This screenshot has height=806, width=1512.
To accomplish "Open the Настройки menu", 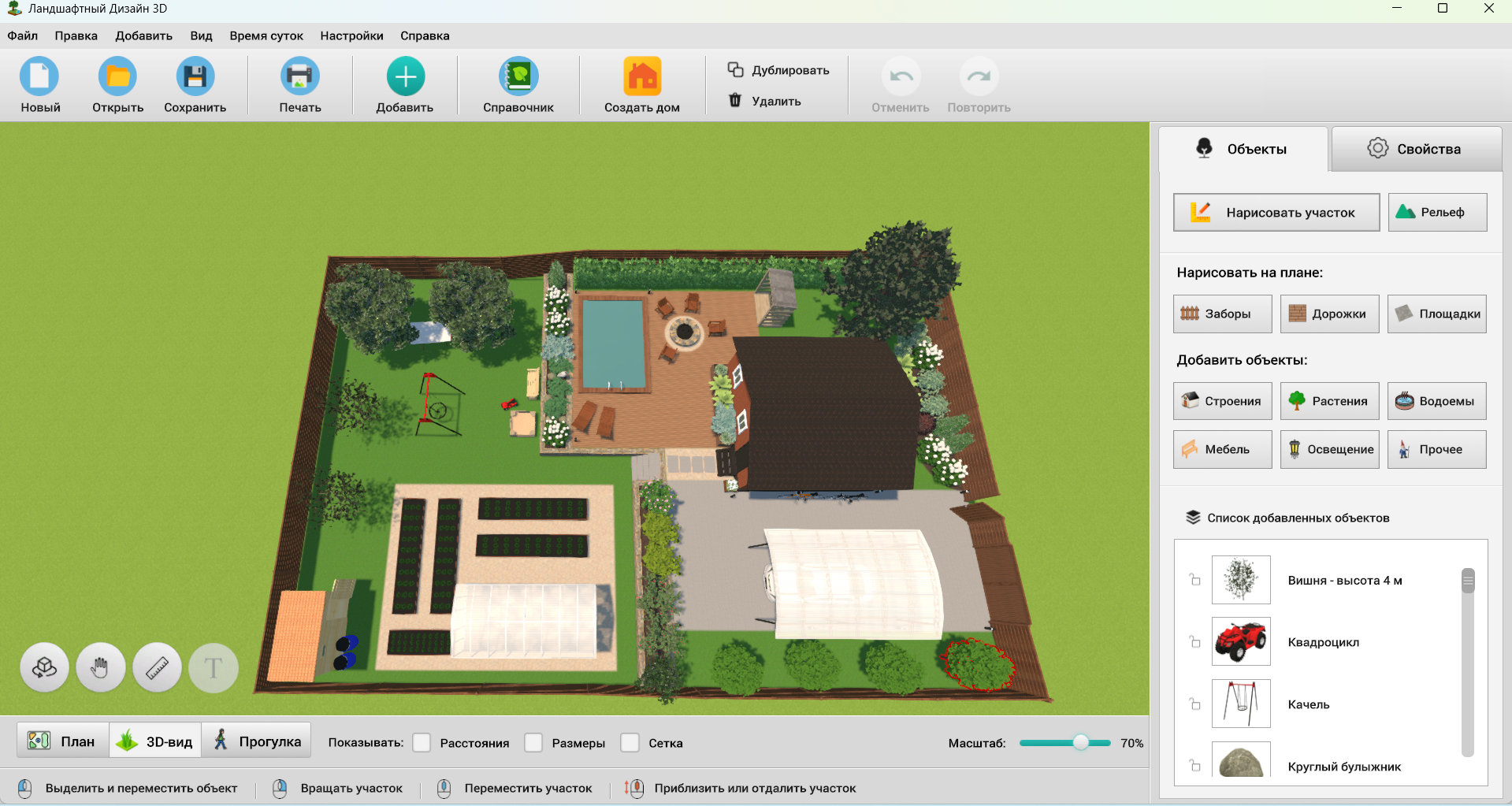I will click(x=351, y=35).
